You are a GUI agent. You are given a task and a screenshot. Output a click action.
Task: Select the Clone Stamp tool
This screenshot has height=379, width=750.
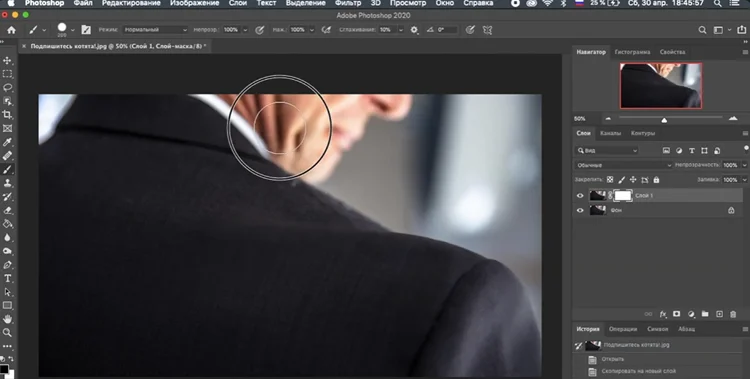[8, 183]
